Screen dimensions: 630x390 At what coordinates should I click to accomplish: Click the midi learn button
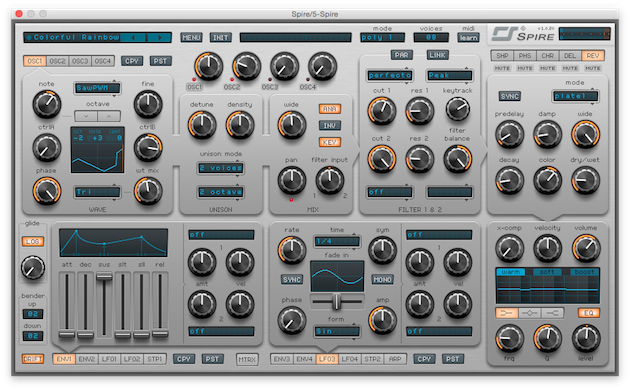(x=468, y=37)
